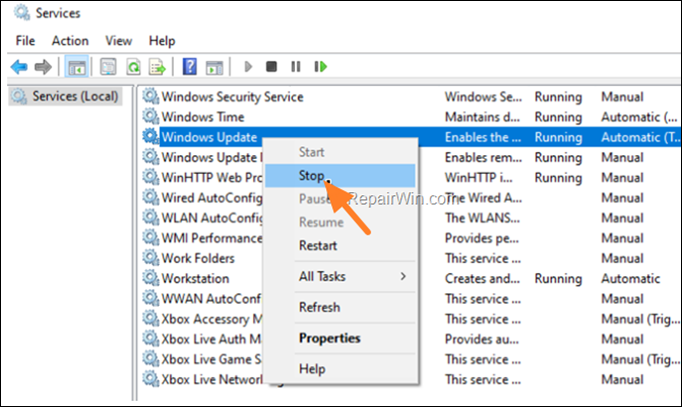Click gear icon of highlighted Windows Update
682x407 pixels.
click(x=150, y=137)
